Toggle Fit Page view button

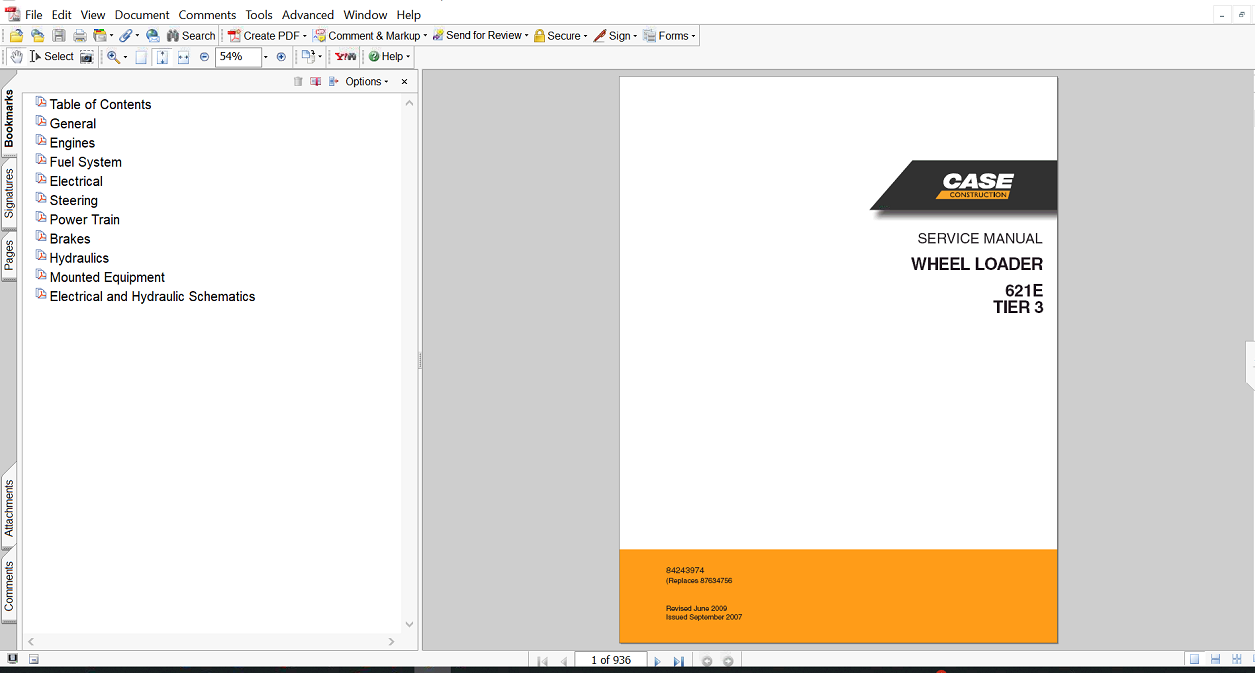pos(162,57)
